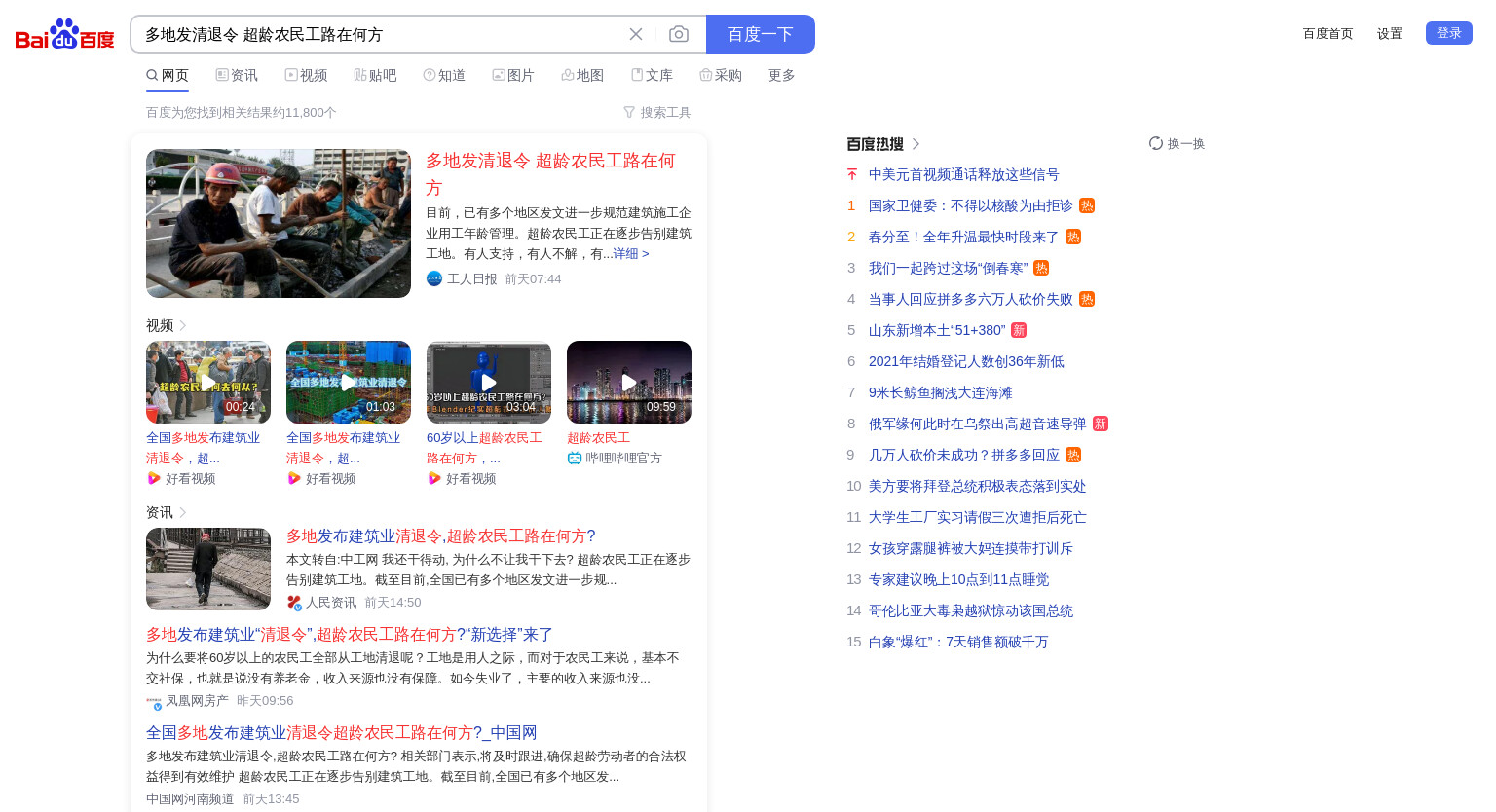Expand 百度热搜 chevron

tap(916, 144)
